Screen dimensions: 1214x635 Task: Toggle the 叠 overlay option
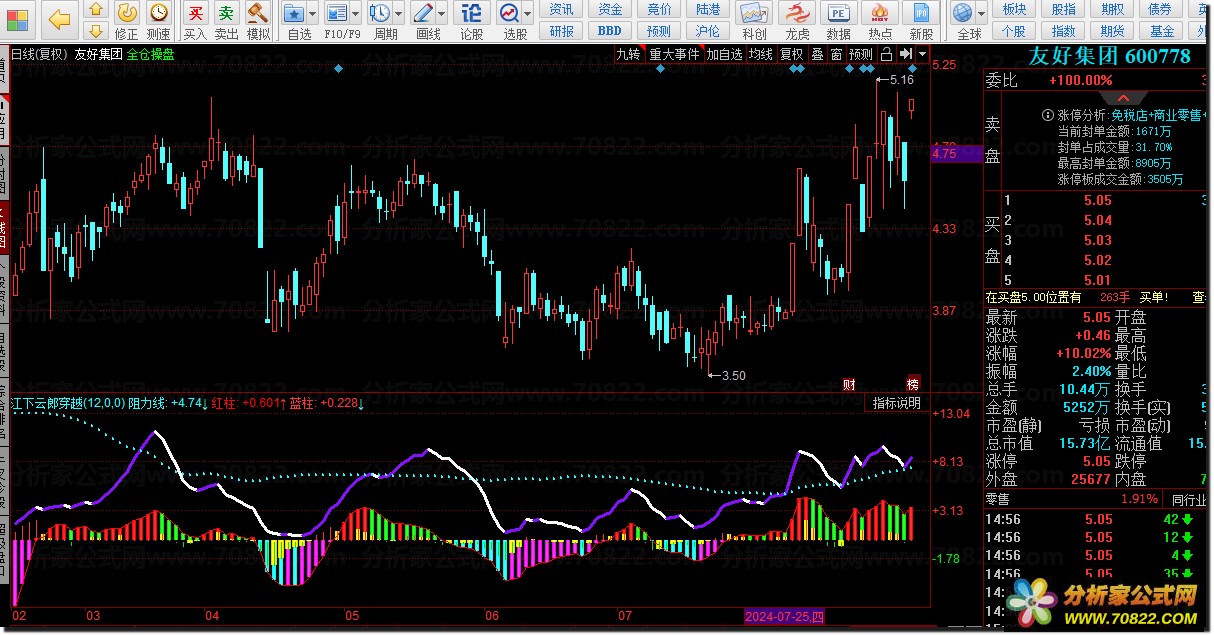click(x=817, y=54)
